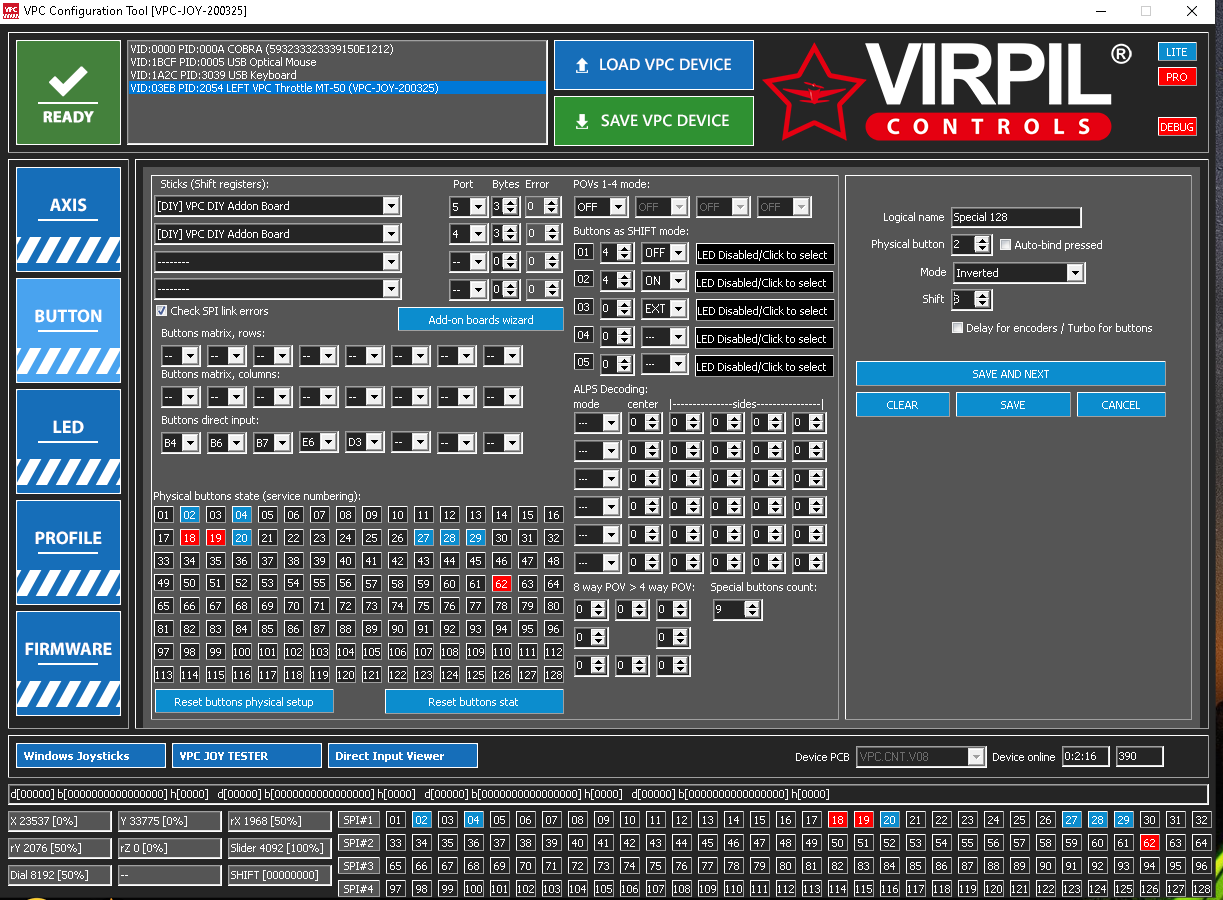Image resolution: width=1223 pixels, height=900 pixels.
Task: Click physical button 128 in the state grid
Action: click(x=553, y=675)
